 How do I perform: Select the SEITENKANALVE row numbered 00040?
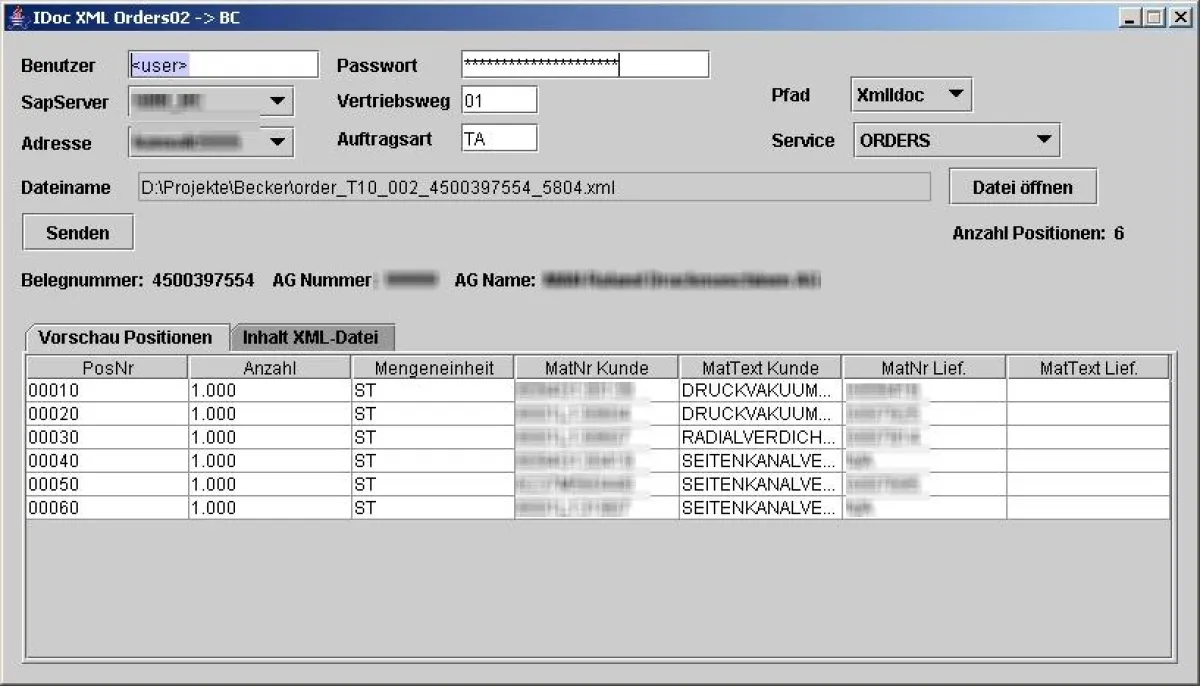pyautogui.click(x=105, y=461)
